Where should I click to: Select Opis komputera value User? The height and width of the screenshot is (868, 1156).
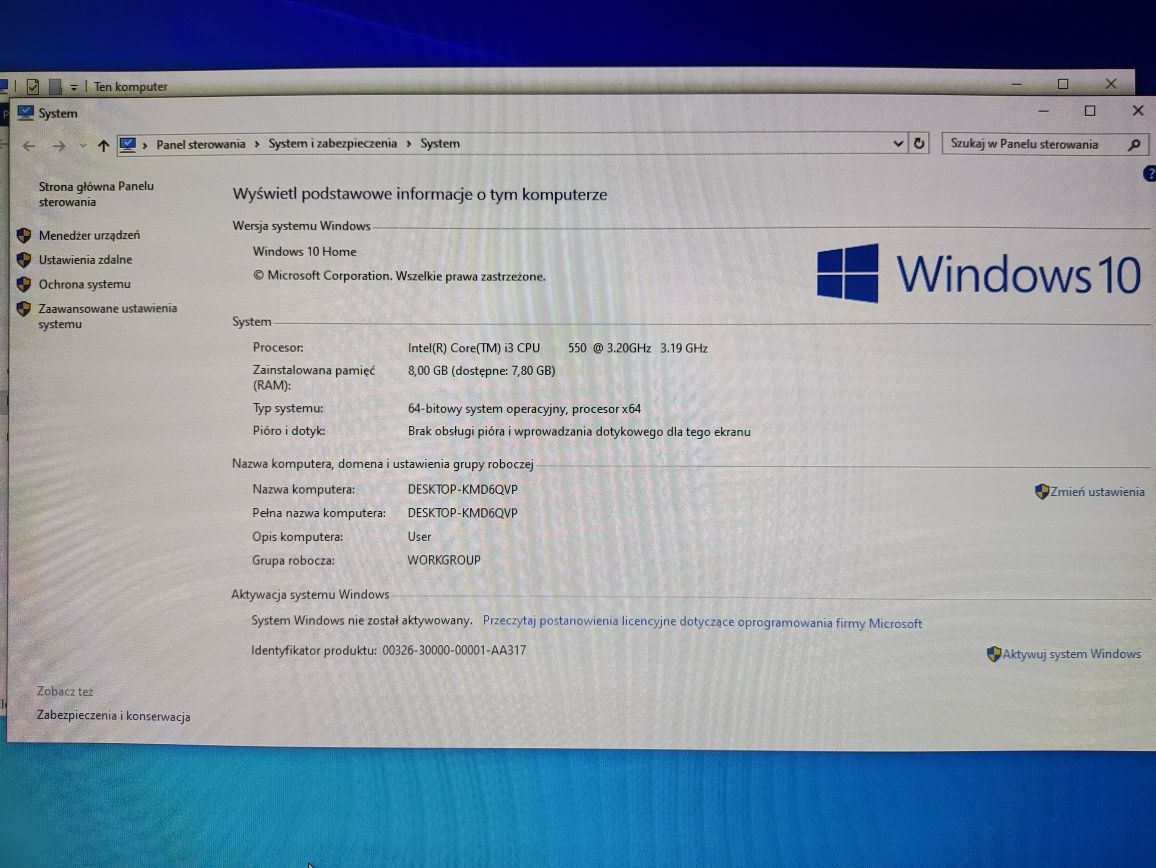click(419, 537)
